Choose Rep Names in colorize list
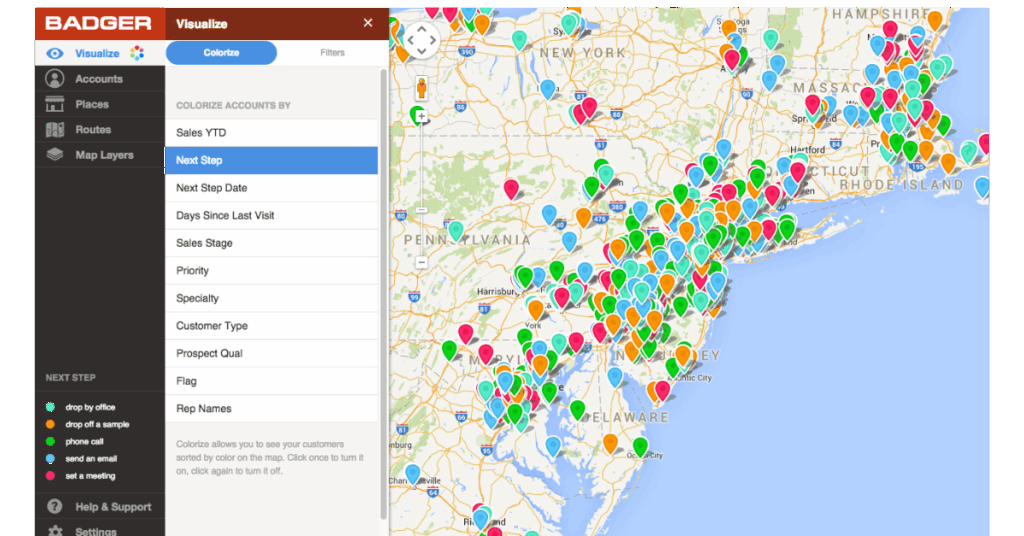The width and height of the screenshot is (1024, 536). point(271,409)
